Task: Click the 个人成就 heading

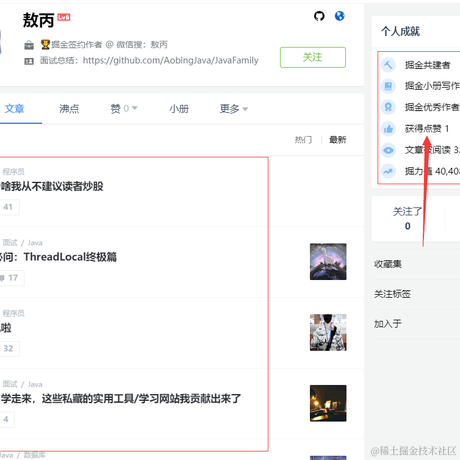Action: pos(400,31)
